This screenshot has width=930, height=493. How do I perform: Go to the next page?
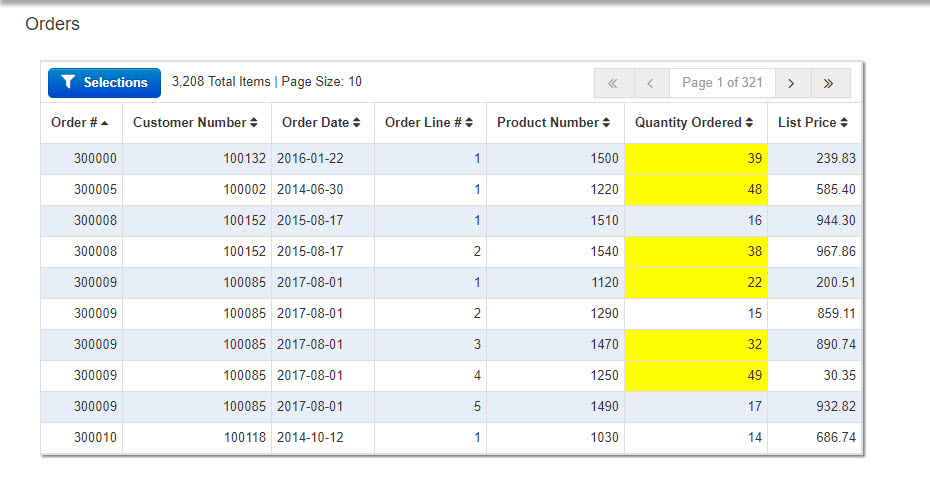(x=791, y=83)
